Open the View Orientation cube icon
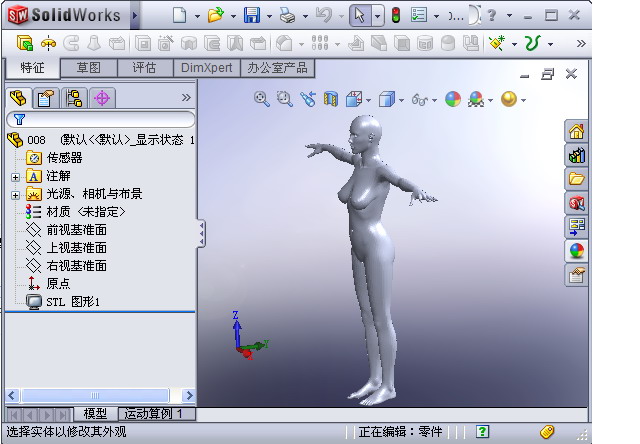The height and width of the screenshot is (444, 640). [353, 99]
